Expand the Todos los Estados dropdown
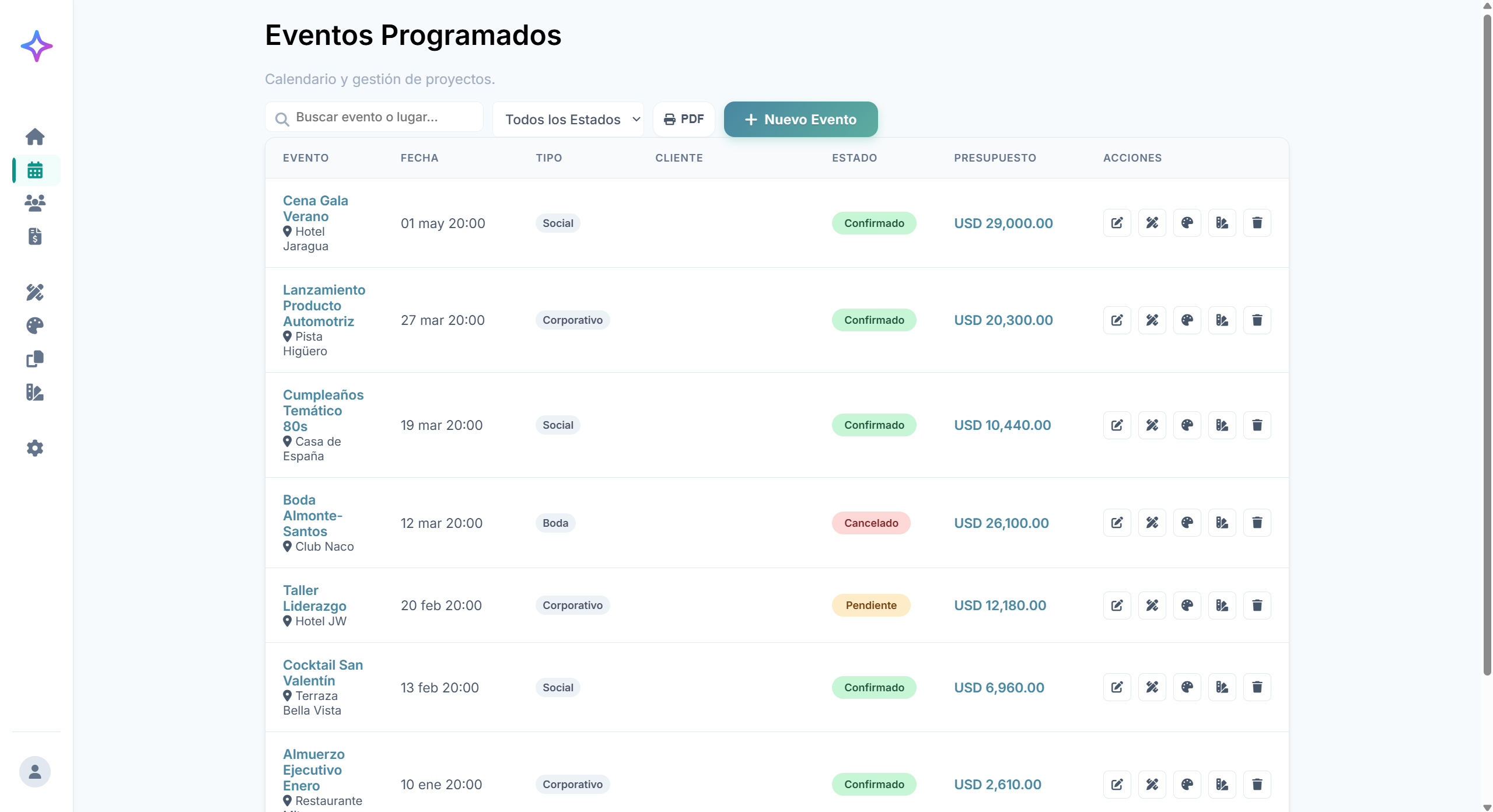Viewport: 1493px width, 812px height. tap(568, 120)
